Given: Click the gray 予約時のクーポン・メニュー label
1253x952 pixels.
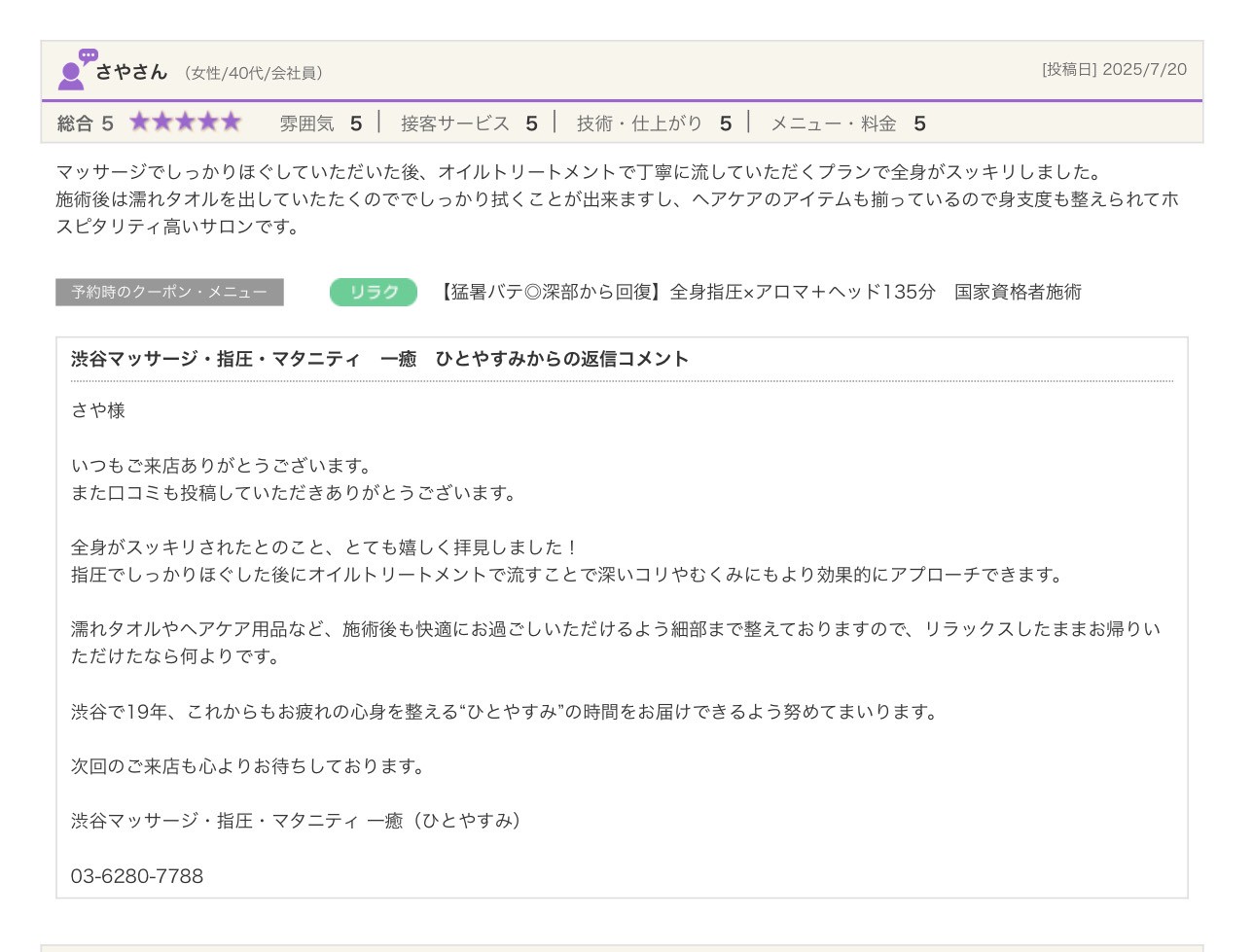Looking at the screenshot, I should coord(169,292).
